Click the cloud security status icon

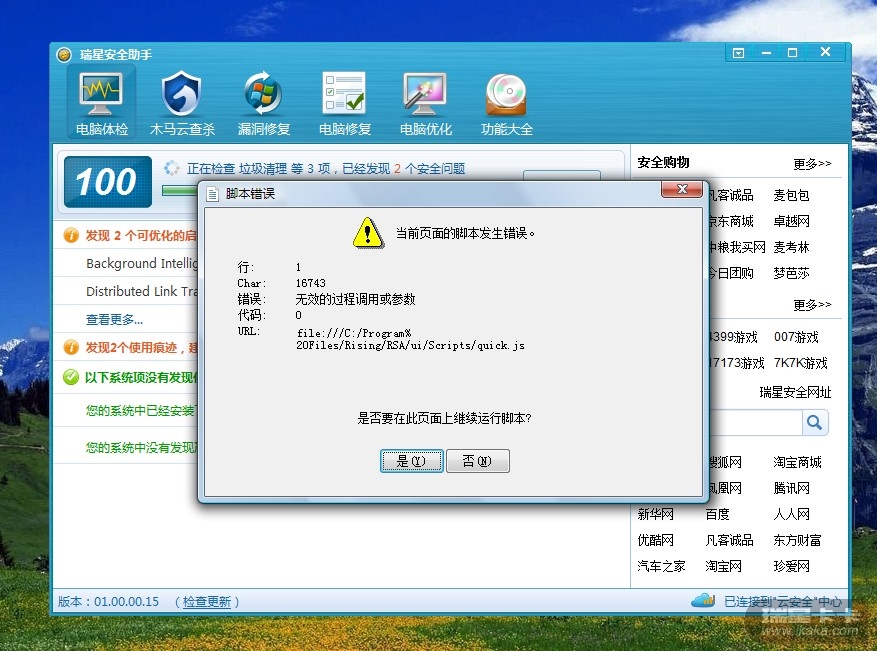pyautogui.click(x=703, y=601)
